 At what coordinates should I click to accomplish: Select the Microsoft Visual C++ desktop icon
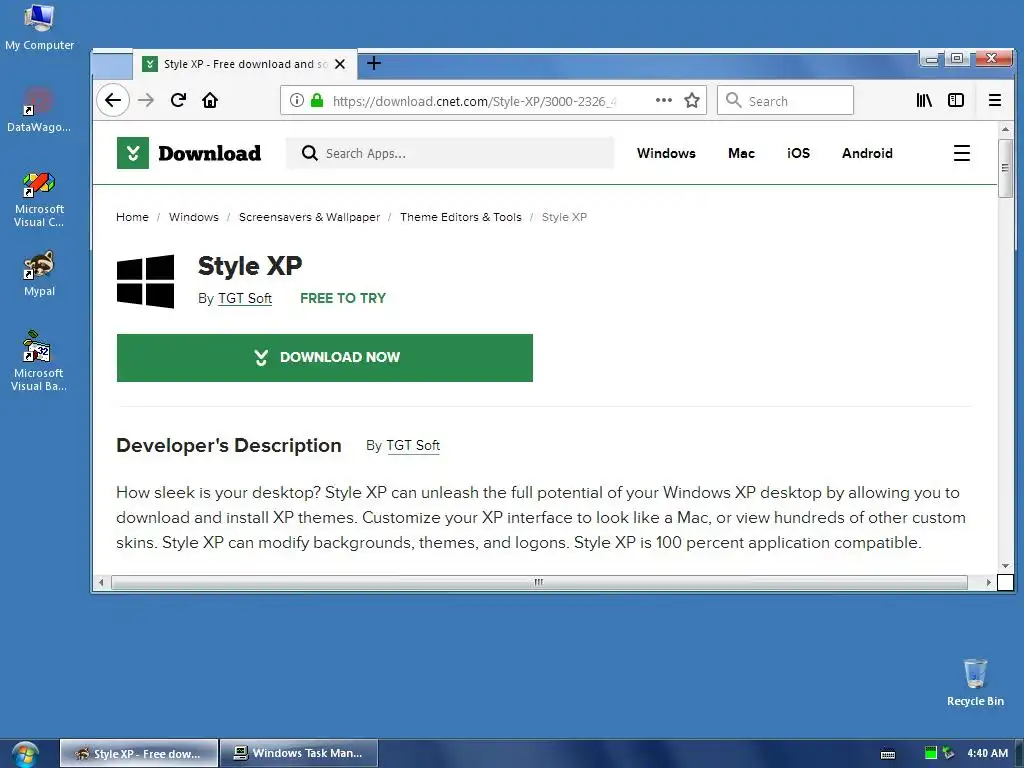pos(39,199)
